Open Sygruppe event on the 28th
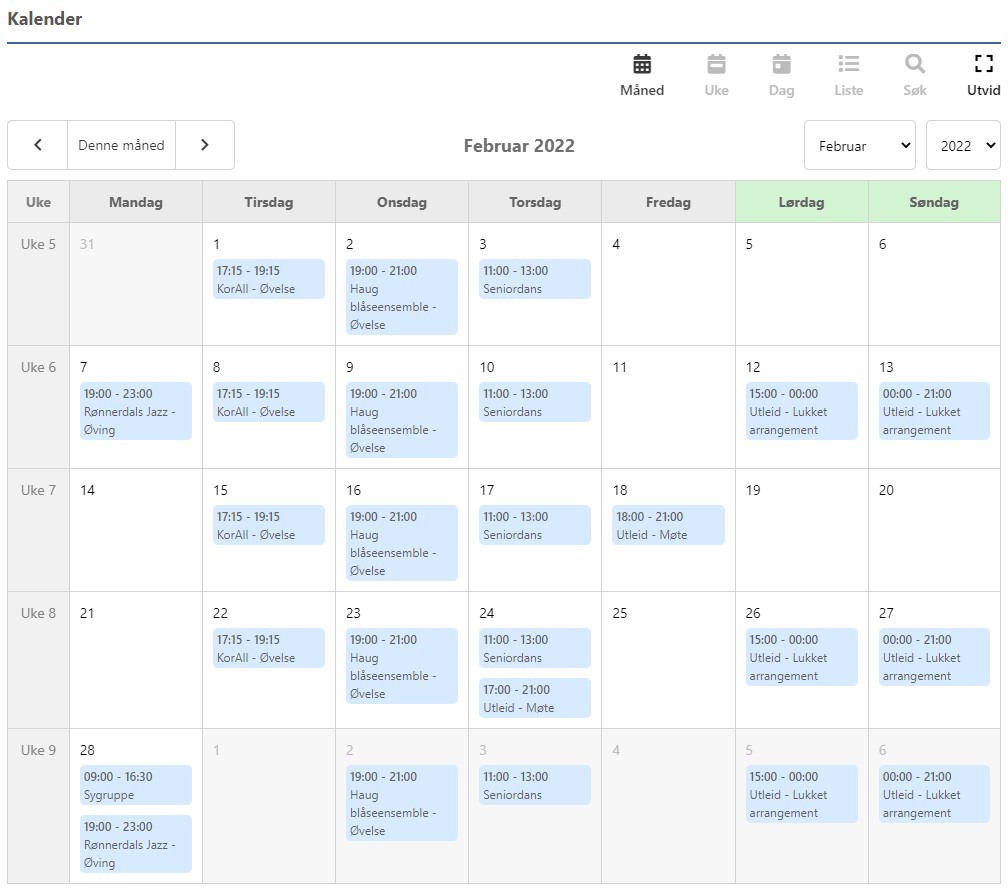Image resolution: width=1008 pixels, height=896 pixels. click(135, 786)
